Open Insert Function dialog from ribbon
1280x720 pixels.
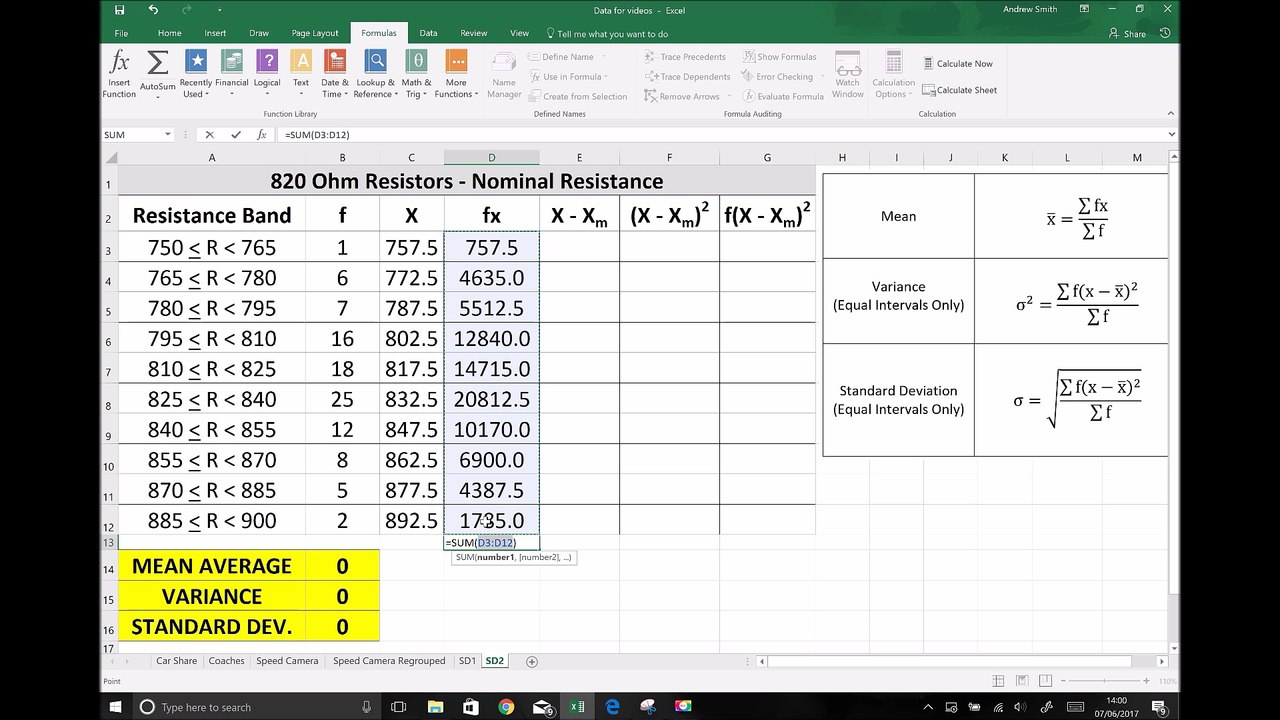119,74
